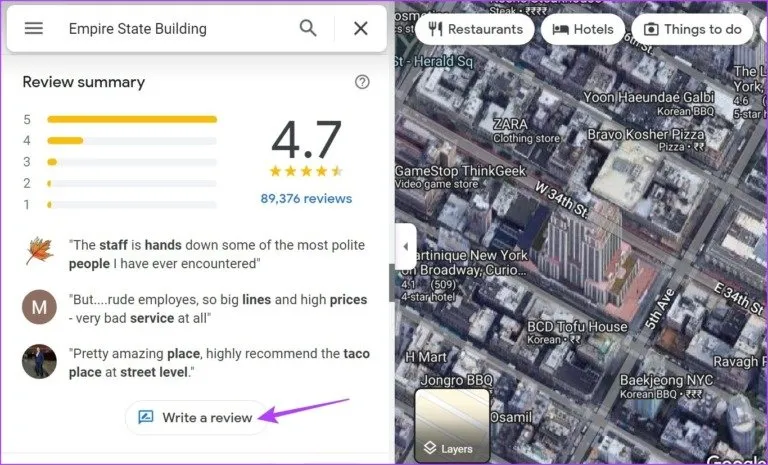
Task: Select the Things to do chip
Action: click(692, 29)
